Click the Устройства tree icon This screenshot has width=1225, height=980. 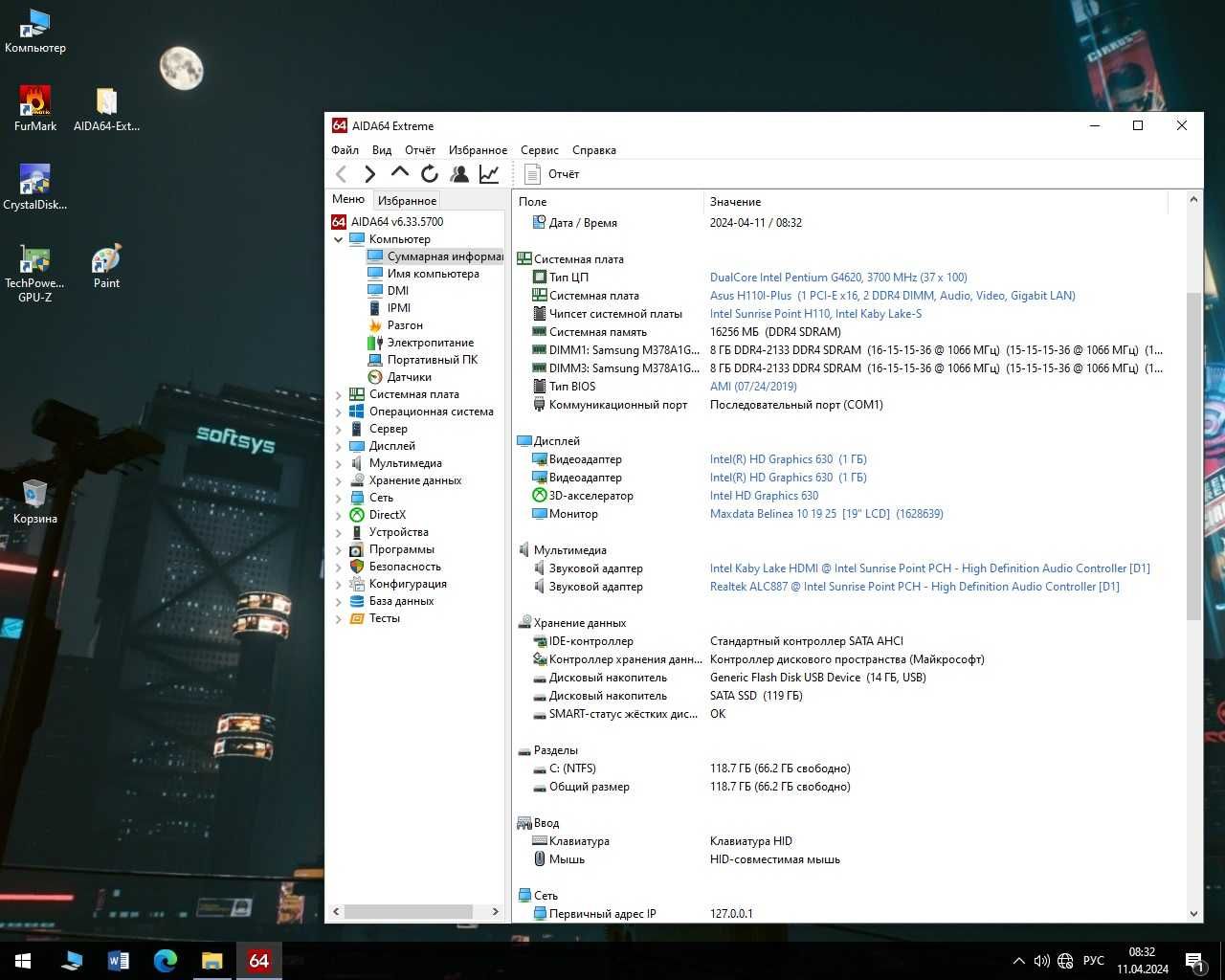point(357,532)
